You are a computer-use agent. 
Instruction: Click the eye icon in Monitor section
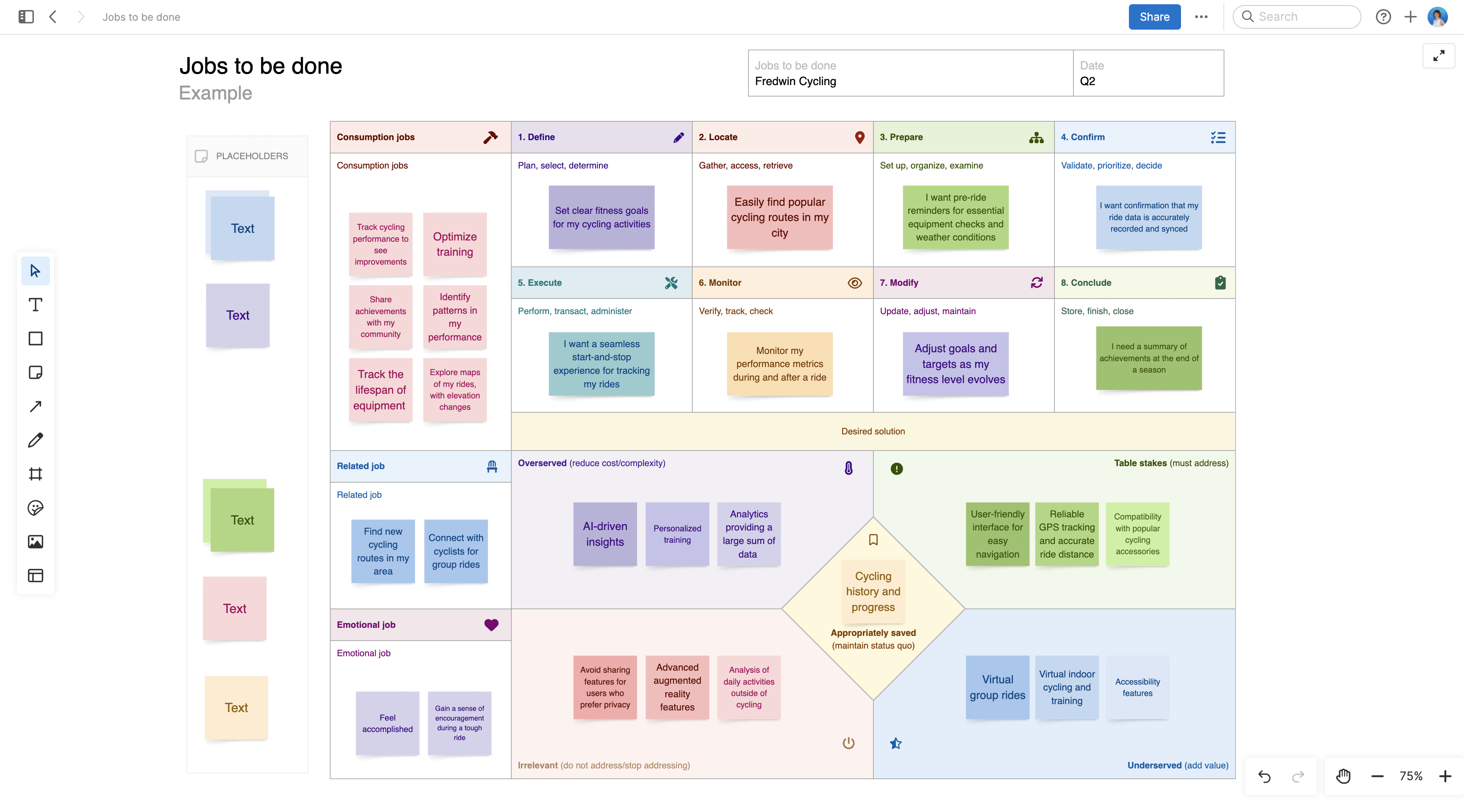tap(854, 283)
